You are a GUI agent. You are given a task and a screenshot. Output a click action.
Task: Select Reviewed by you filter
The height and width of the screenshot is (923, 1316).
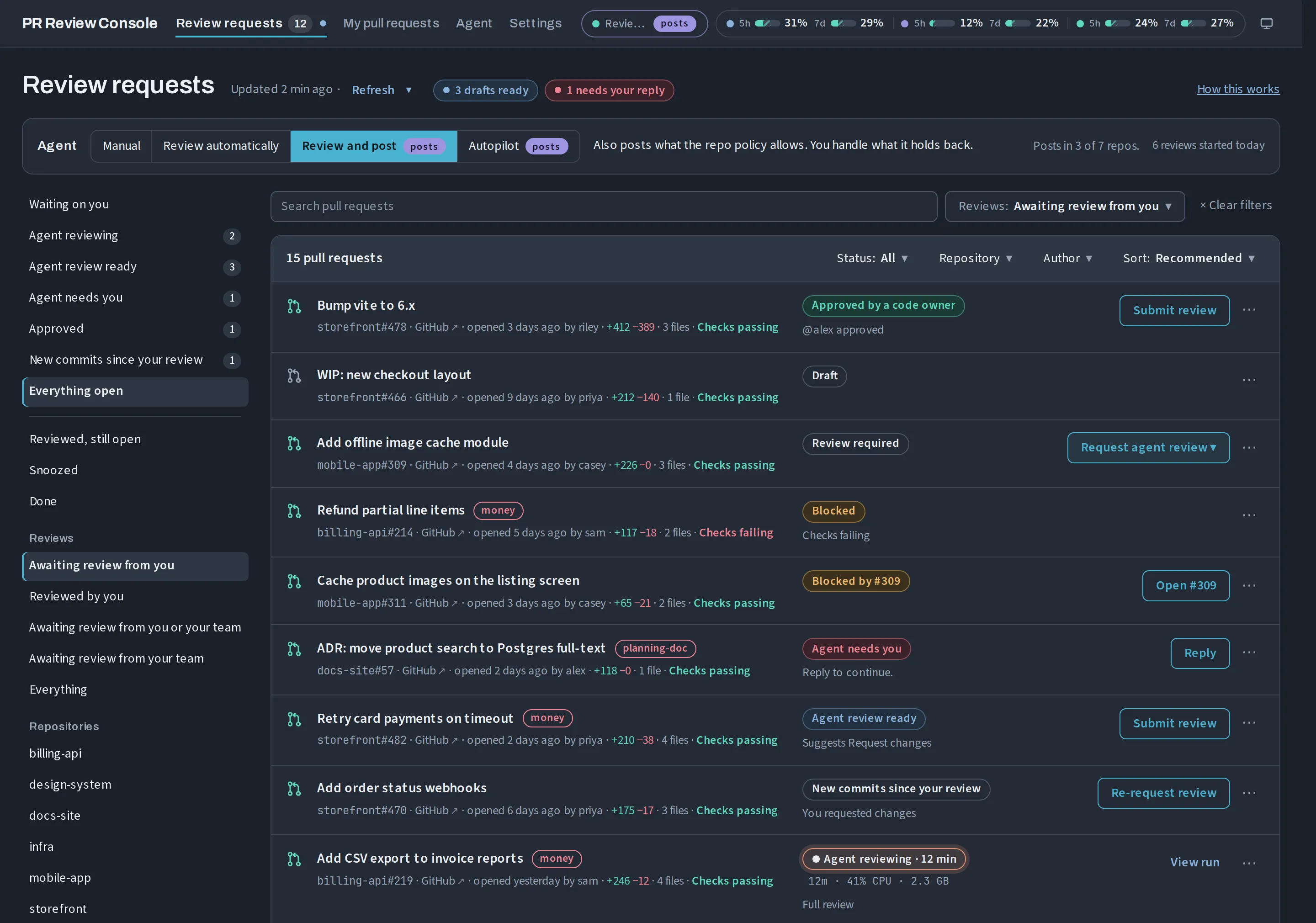tap(135, 597)
